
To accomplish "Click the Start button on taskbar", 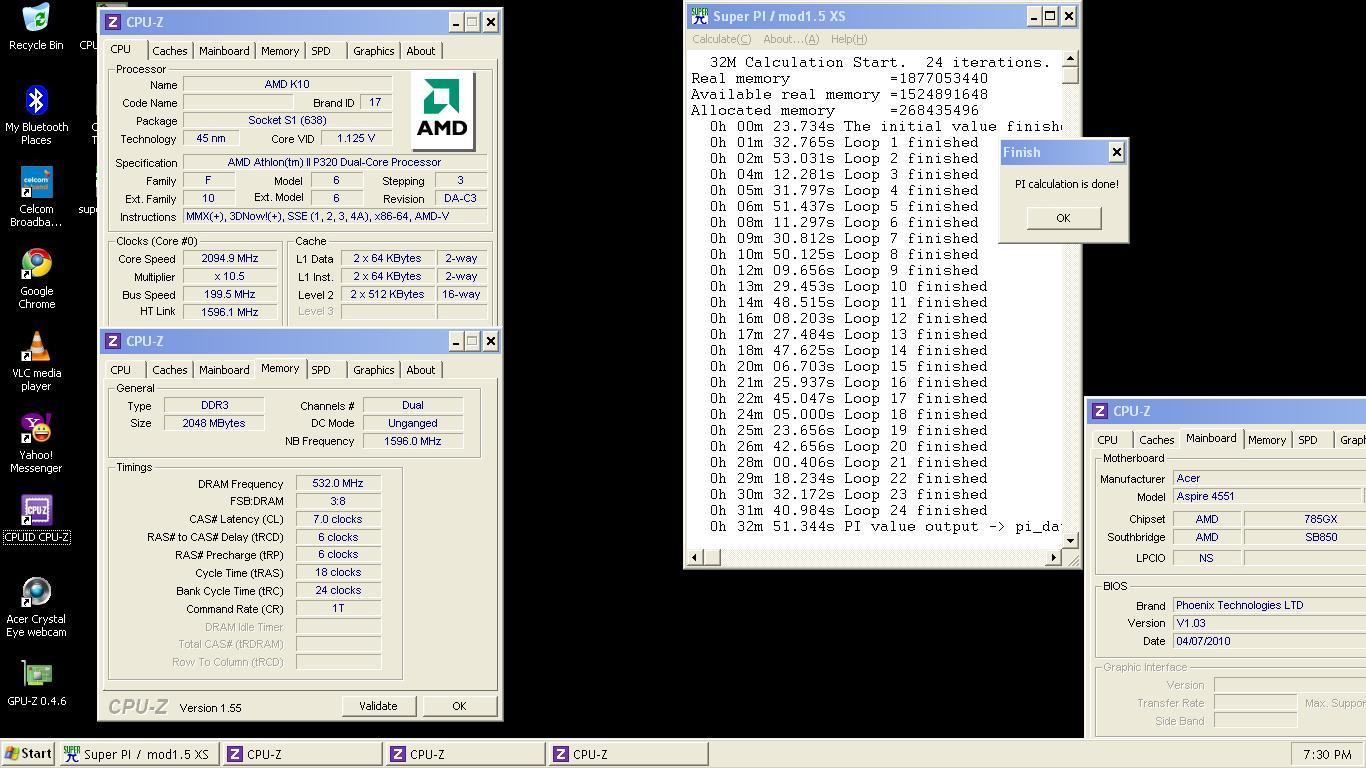I will pyautogui.click(x=28, y=754).
